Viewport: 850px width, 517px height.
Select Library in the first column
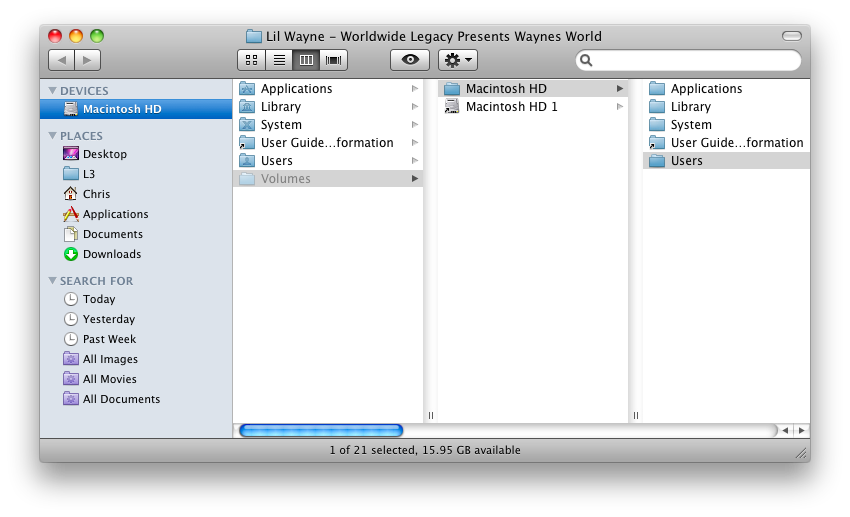click(328, 107)
